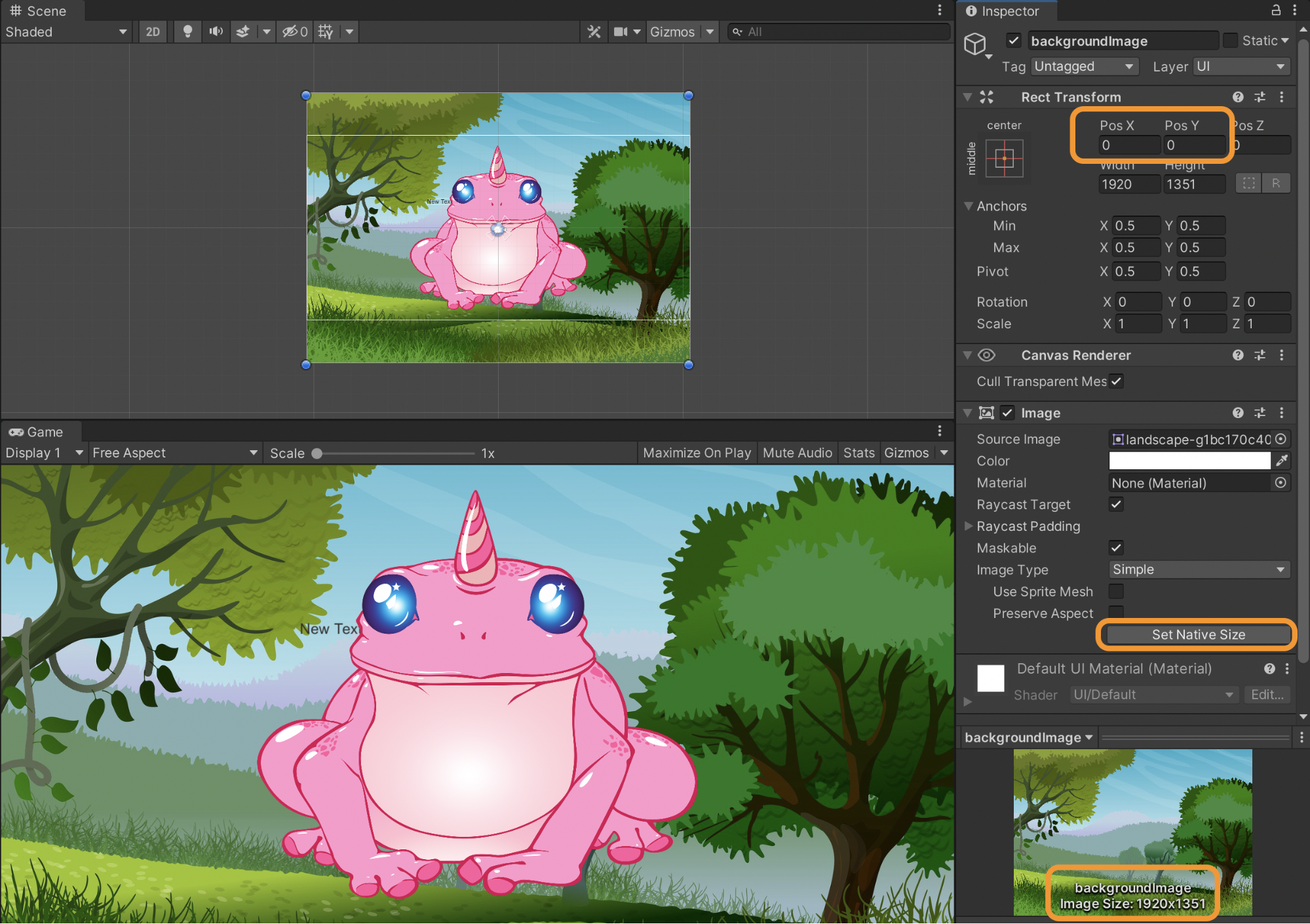Viewport: 1310px width, 924px height.
Task: Uncheck Raycast Target checkbox
Action: (x=1116, y=504)
